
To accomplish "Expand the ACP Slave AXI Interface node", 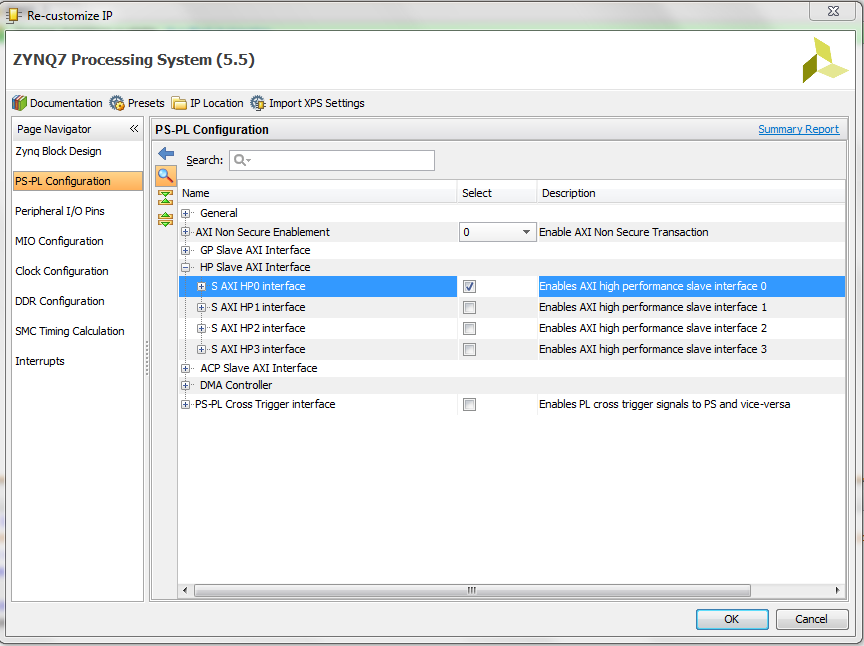I will pos(186,368).
